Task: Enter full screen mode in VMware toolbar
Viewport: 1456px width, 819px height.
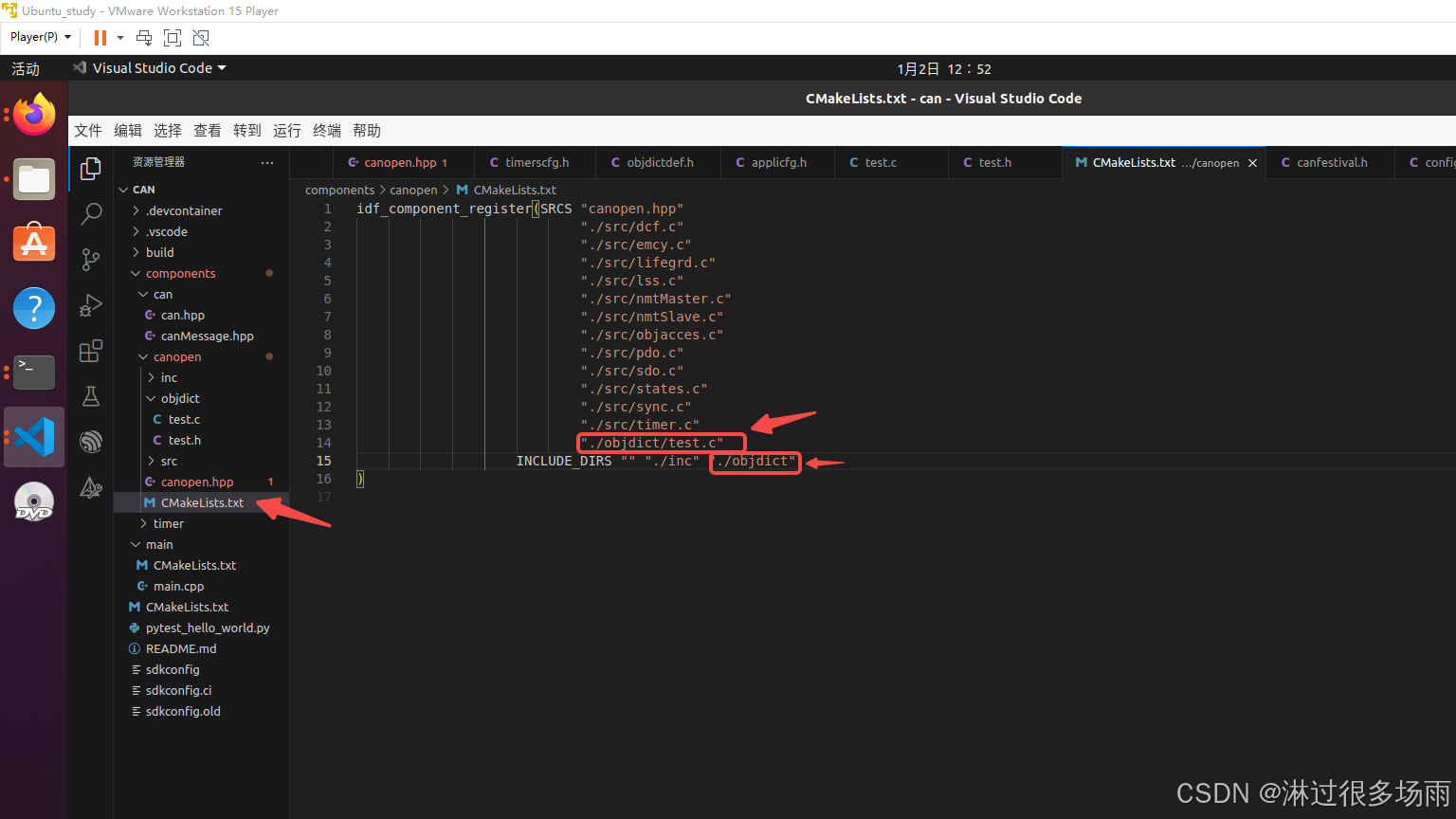Action: [173, 38]
